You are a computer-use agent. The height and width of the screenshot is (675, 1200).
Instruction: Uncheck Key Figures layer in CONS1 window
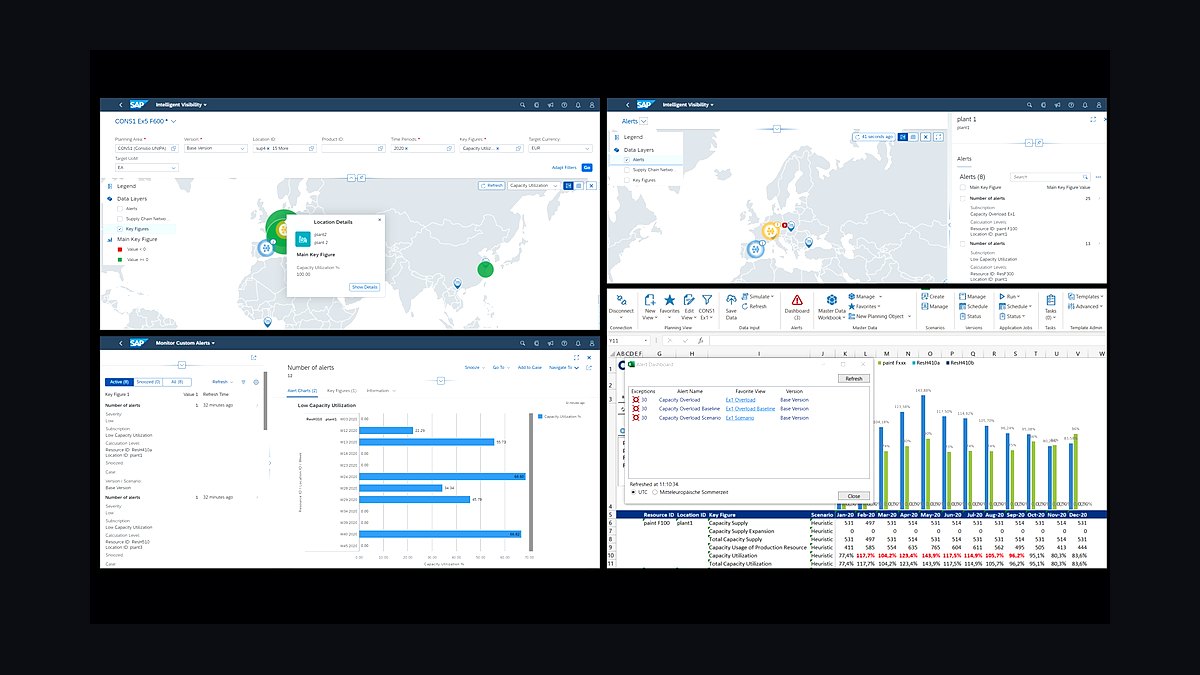click(x=121, y=229)
